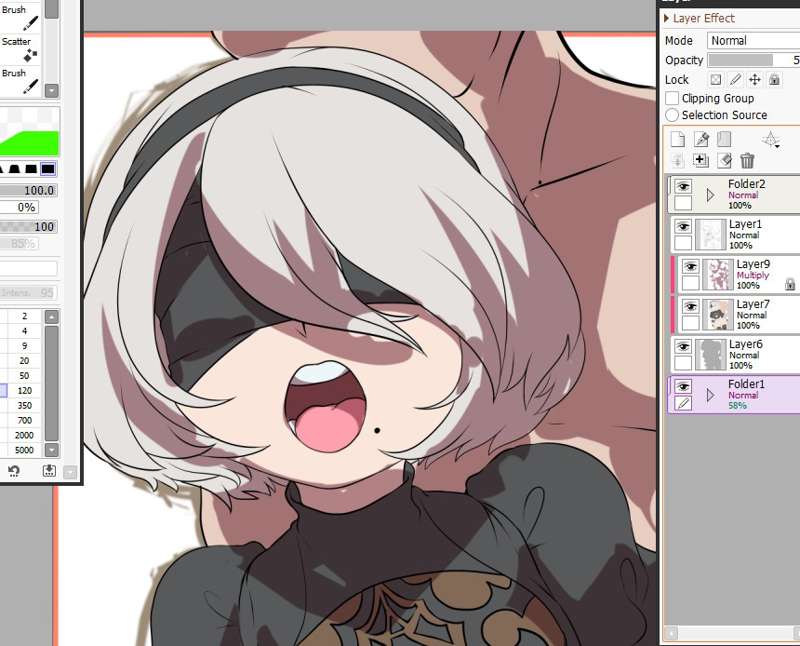This screenshot has width=800, height=646.
Task: Hide Layer9 using its eye icon
Action: click(x=690, y=266)
